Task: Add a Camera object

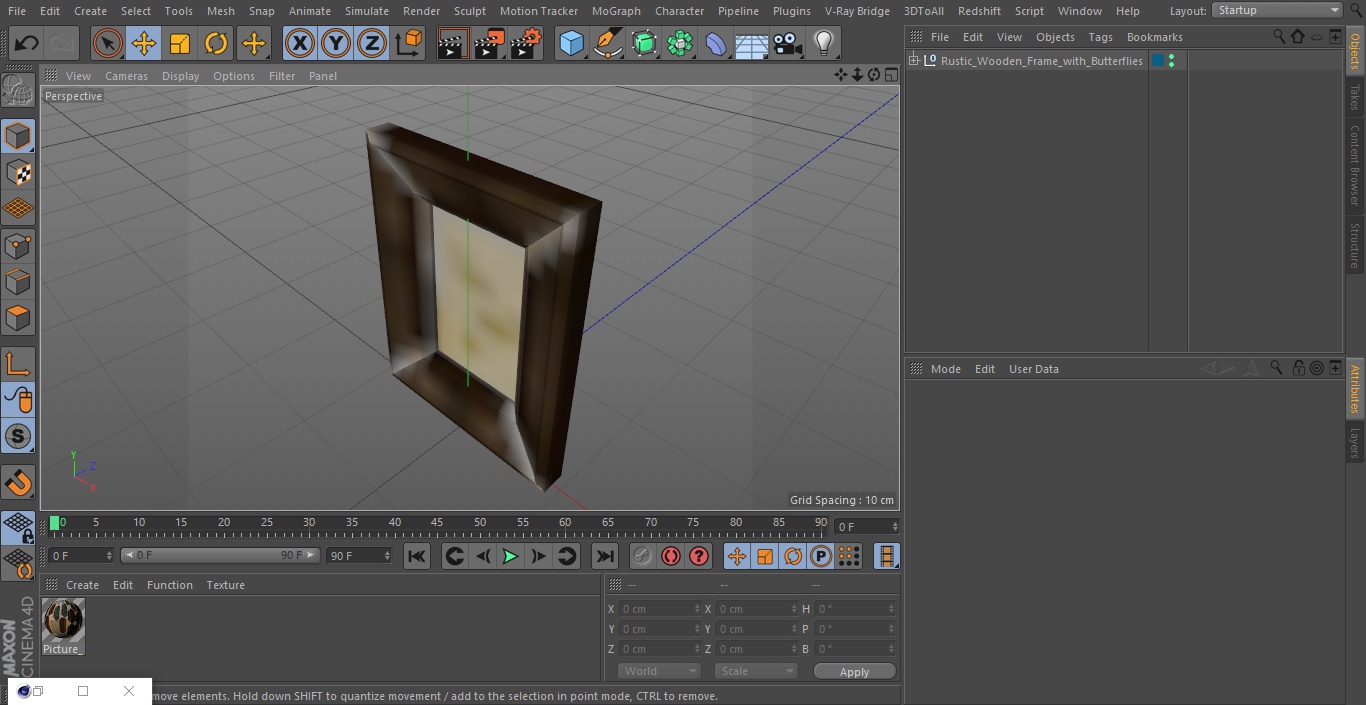Action: point(787,43)
